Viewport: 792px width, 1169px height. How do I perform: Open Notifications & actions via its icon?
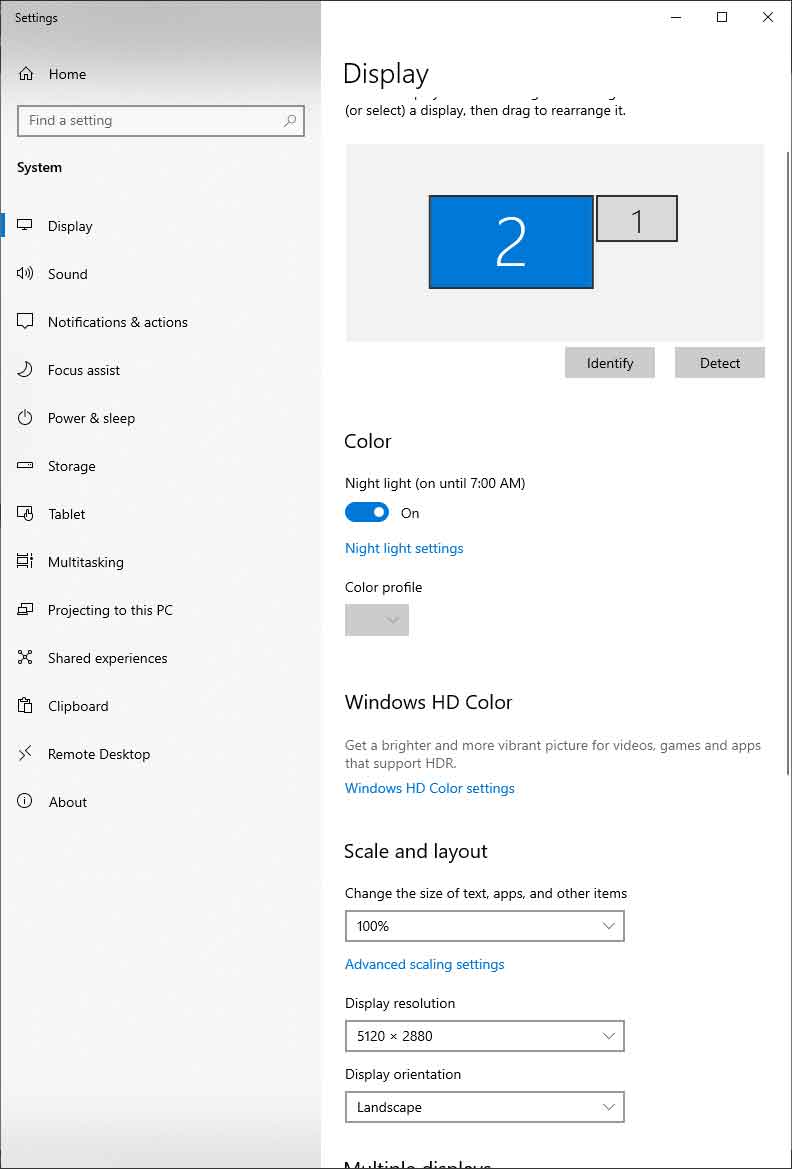[25, 322]
